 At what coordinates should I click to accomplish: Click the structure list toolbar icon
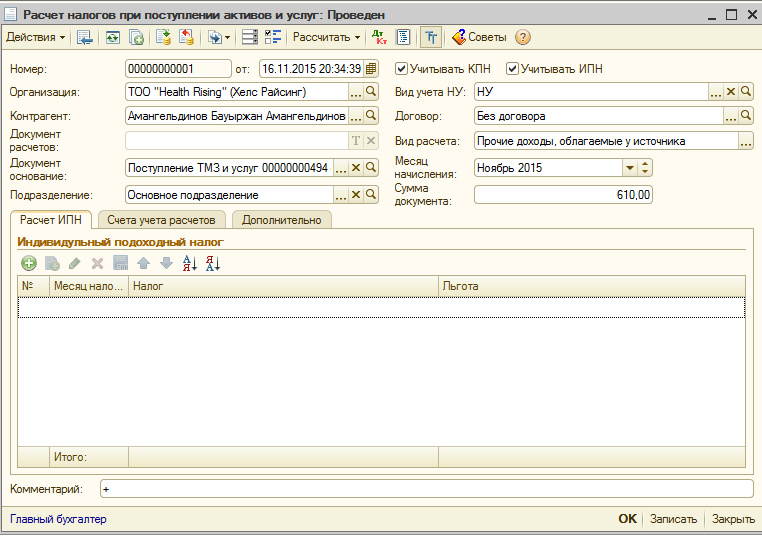click(x=250, y=37)
